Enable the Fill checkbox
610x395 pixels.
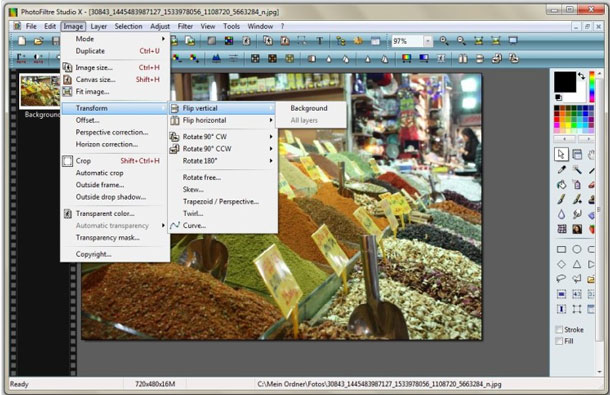(x=559, y=341)
